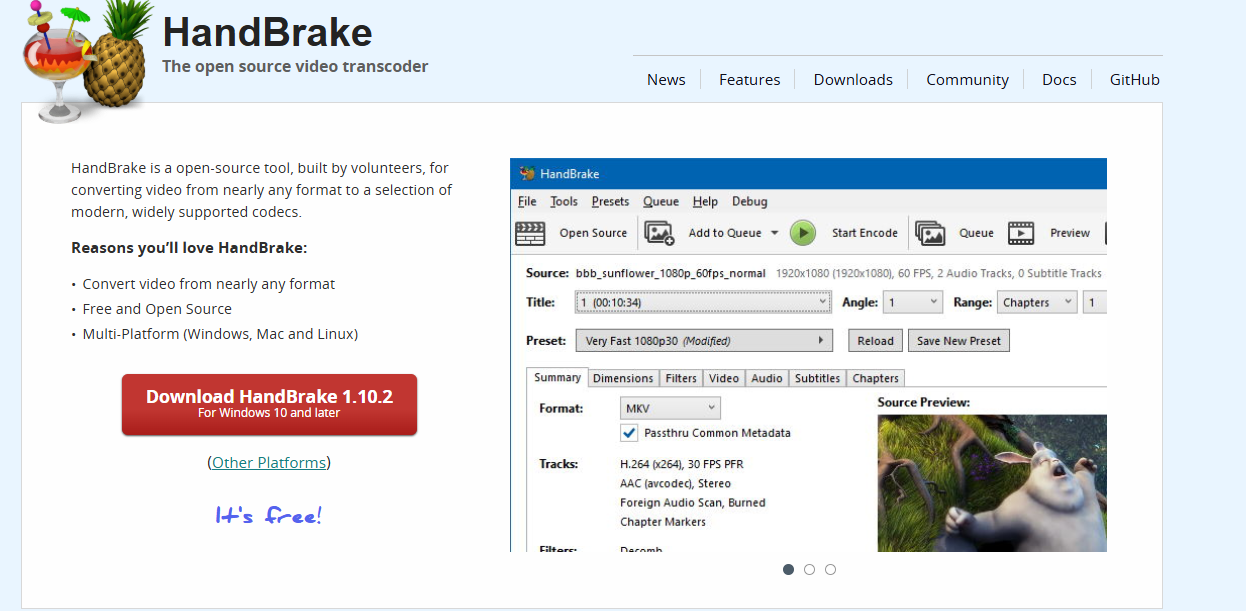Click the "It's free!" text

tap(269, 516)
